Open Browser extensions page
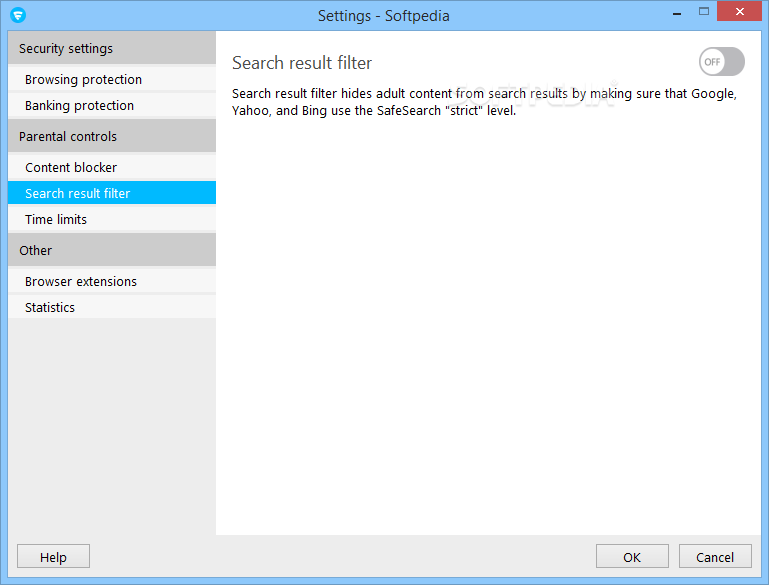 (x=112, y=281)
